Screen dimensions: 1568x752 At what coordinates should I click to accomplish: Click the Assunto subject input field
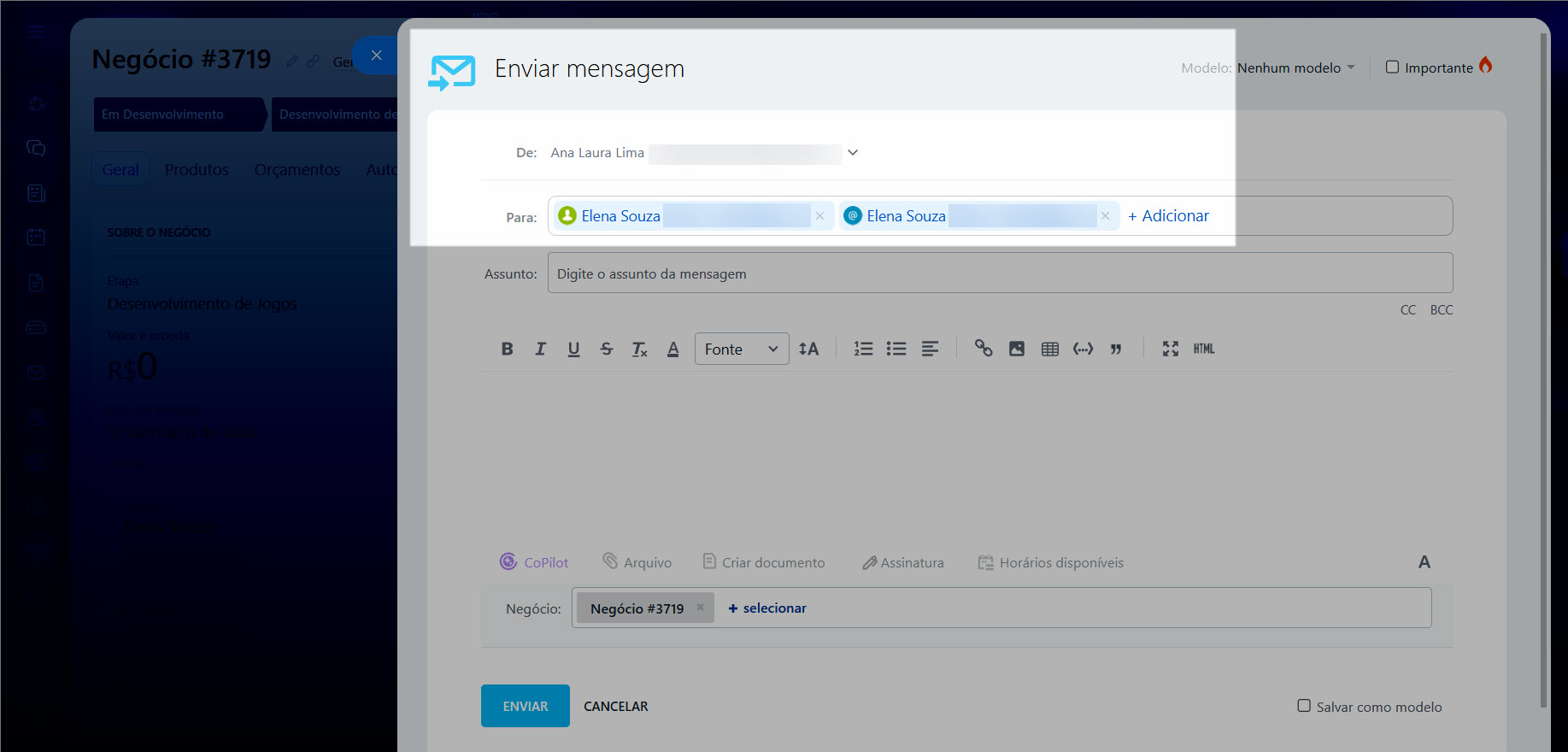(x=999, y=273)
